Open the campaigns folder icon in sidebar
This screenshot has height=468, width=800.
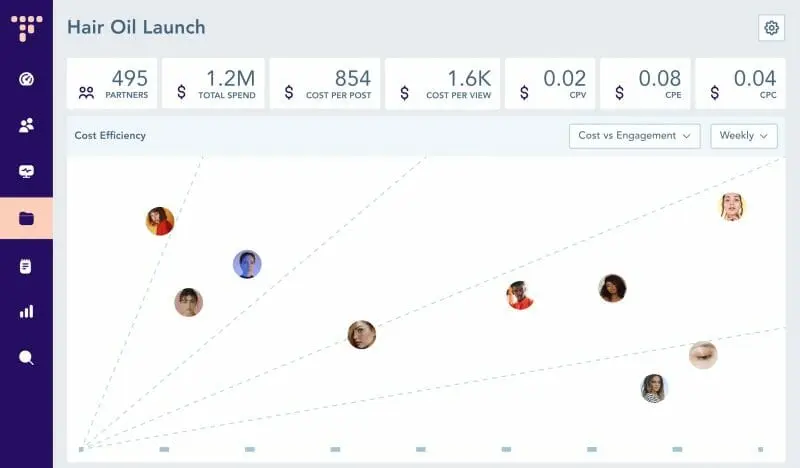tap(26, 218)
